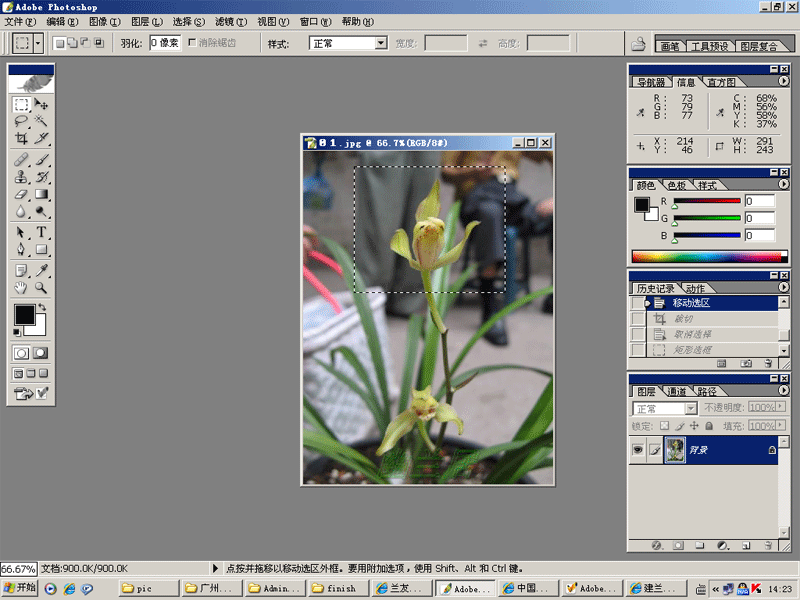
Task: Select the Slice tool
Action: click(41, 138)
